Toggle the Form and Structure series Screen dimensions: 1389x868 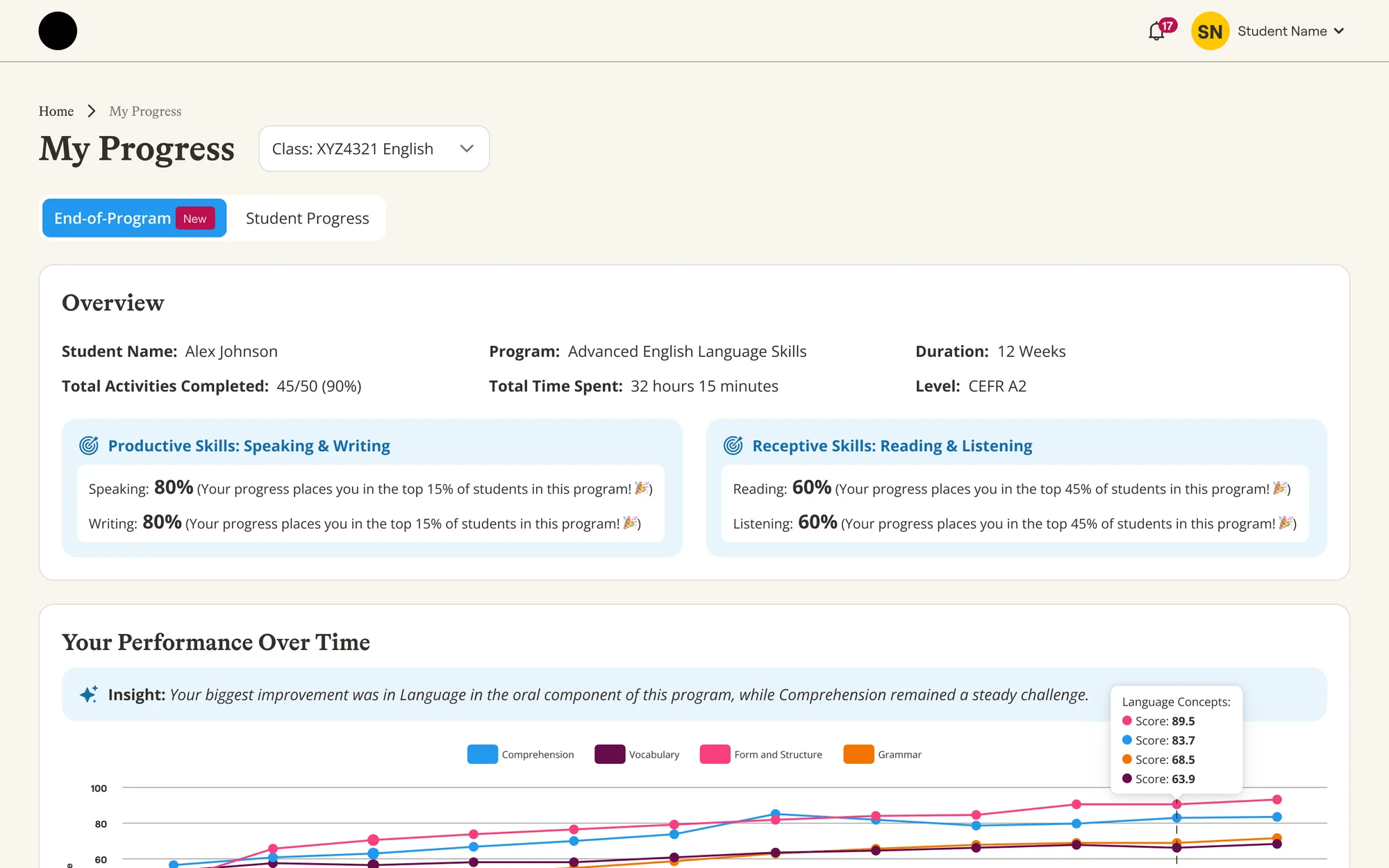click(x=761, y=754)
